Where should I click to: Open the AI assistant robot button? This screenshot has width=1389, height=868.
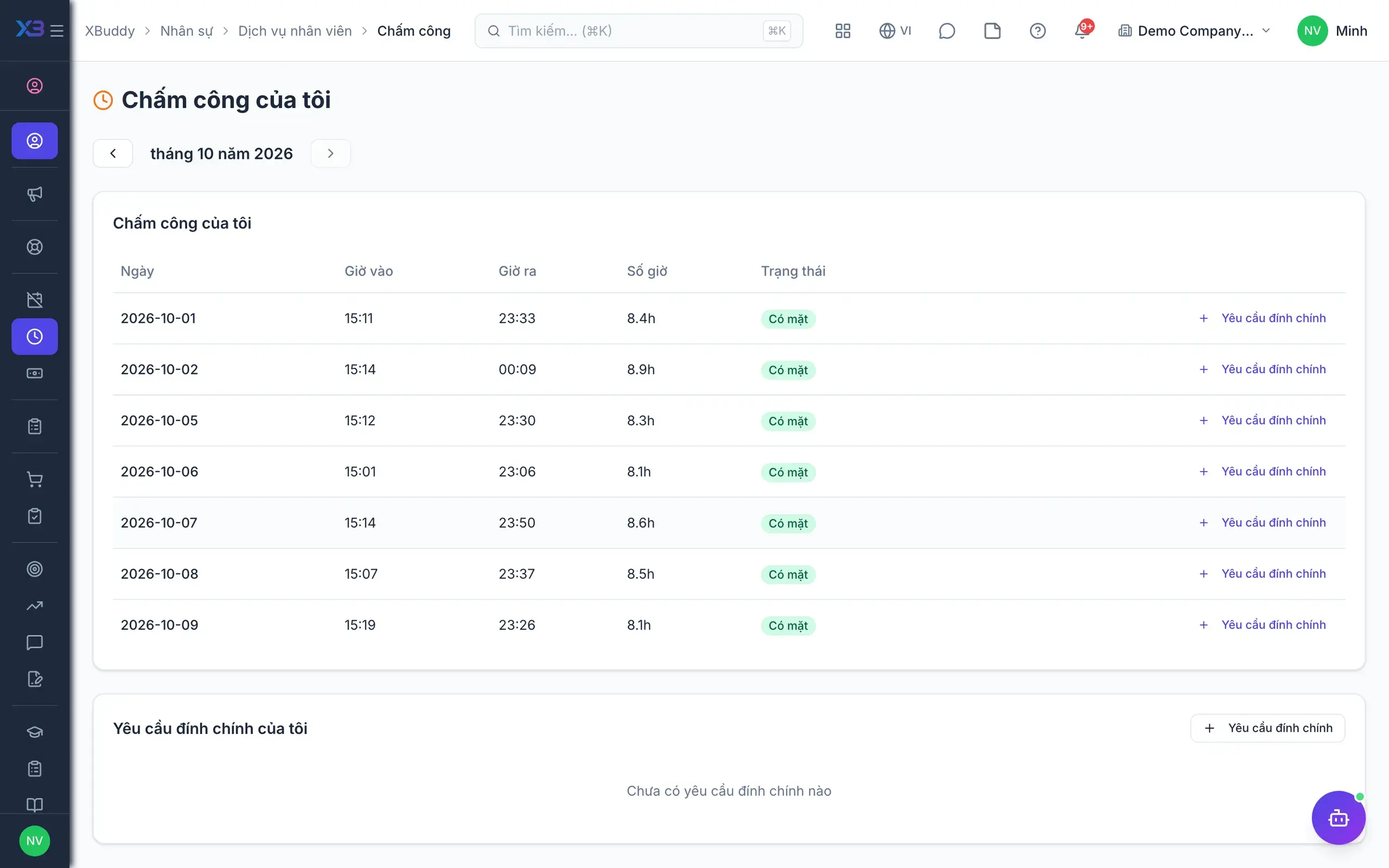(1338, 818)
